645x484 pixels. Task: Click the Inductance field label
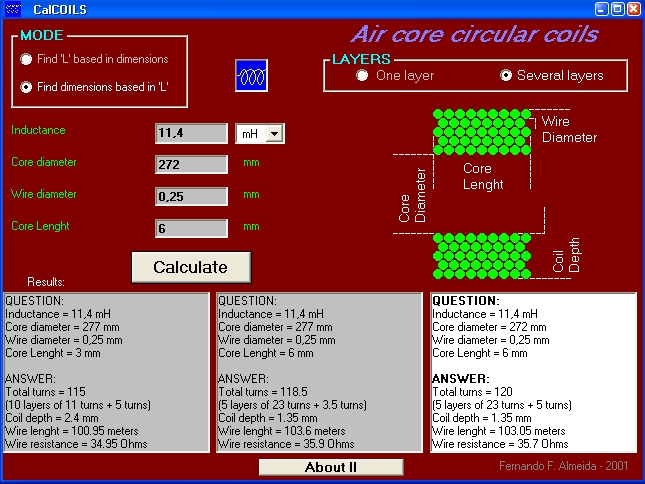pyautogui.click(x=38, y=130)
